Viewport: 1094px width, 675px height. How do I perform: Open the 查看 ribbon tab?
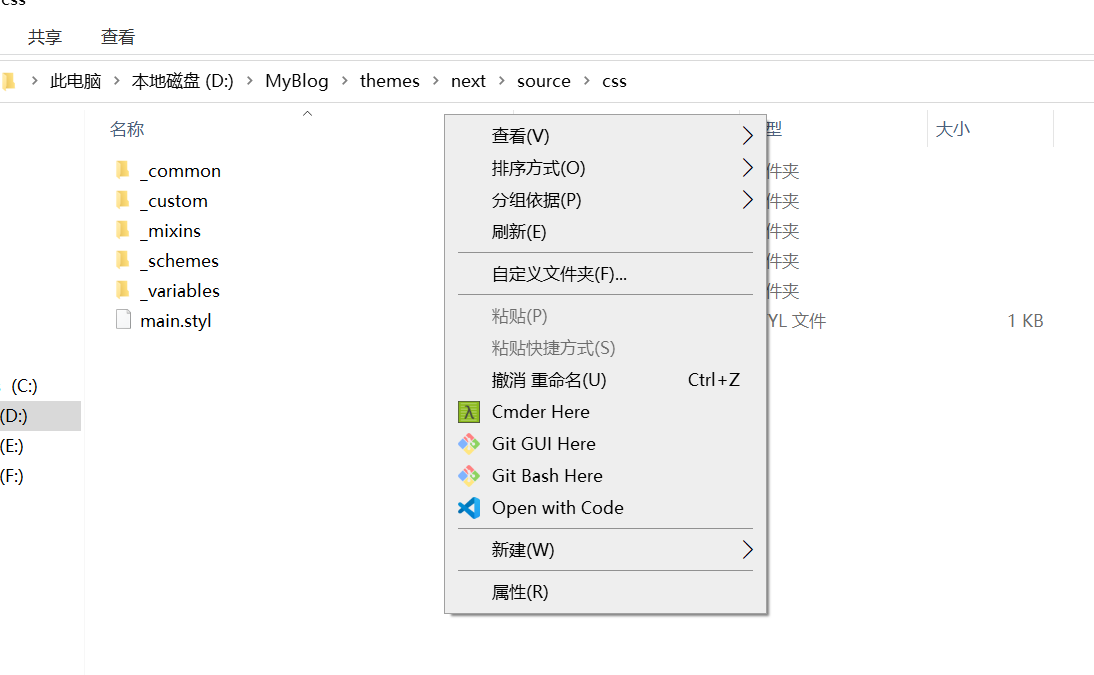tap(118, 37)
